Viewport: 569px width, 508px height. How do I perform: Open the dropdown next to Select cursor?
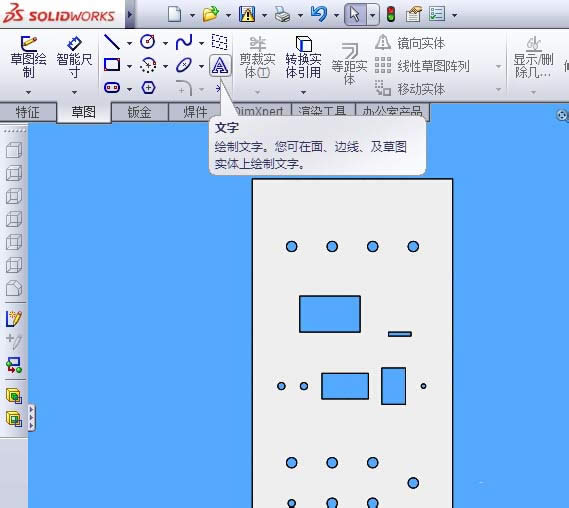pyautogui.click(x=373, y=15)
